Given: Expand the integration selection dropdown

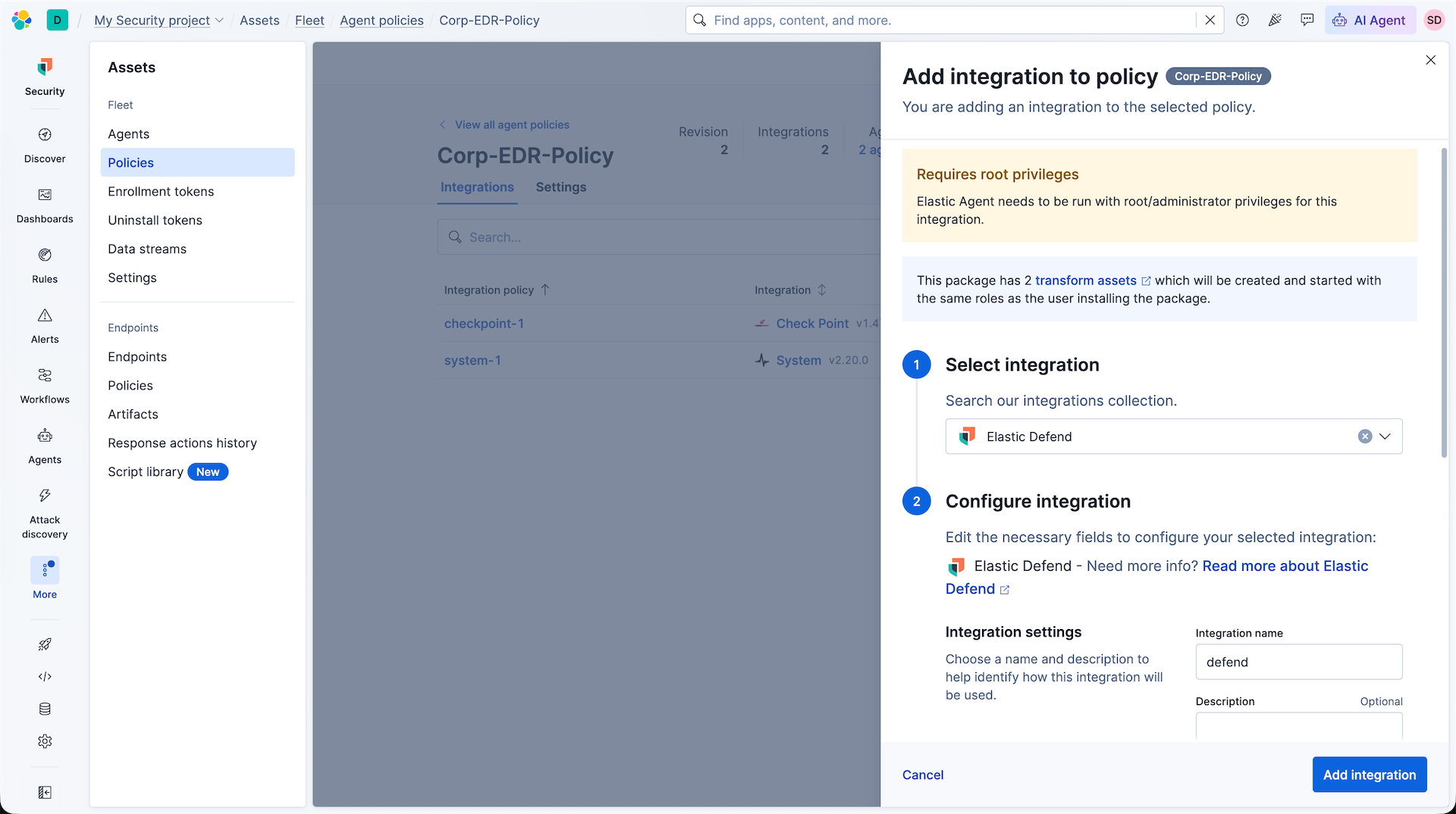Looking at the screenshot, I should (x=1385, y=437).
